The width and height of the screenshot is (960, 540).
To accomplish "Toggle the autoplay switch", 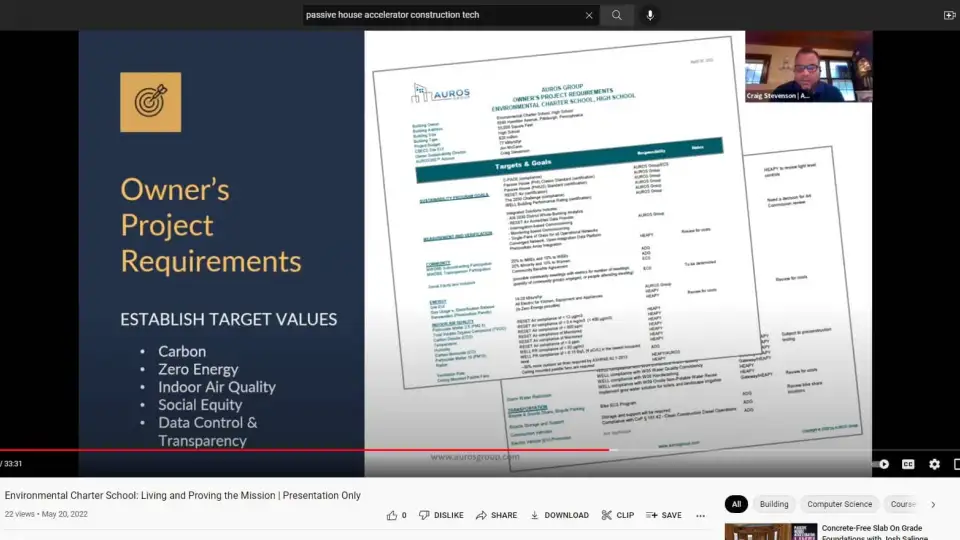I will coord(882,464).
